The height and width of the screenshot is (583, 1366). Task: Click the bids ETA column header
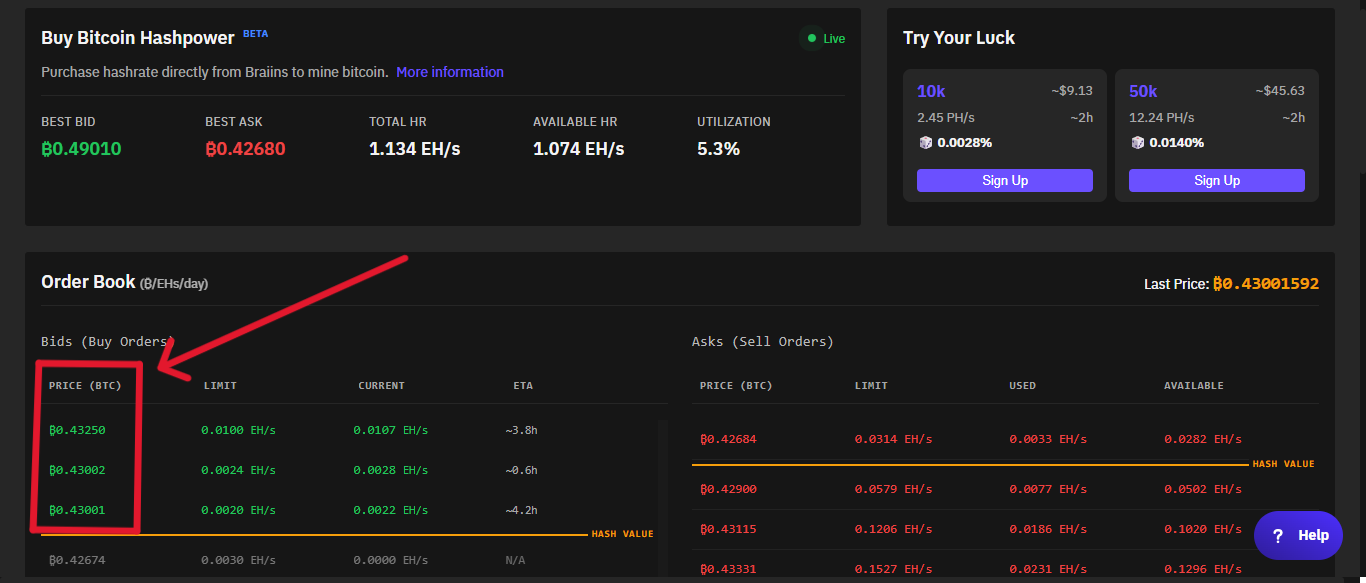tap(523, 386)
